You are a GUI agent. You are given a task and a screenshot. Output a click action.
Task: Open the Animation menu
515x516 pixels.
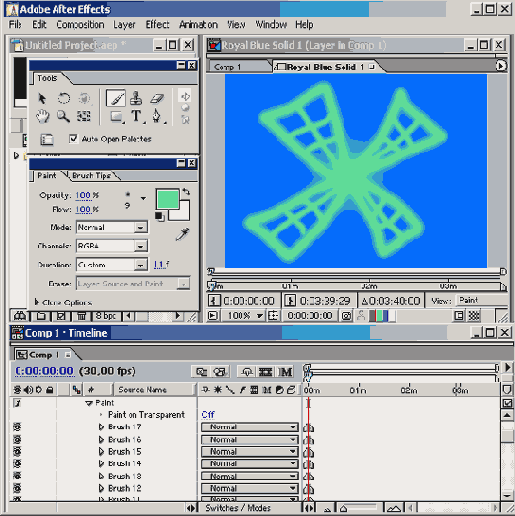tap(198, 25)
